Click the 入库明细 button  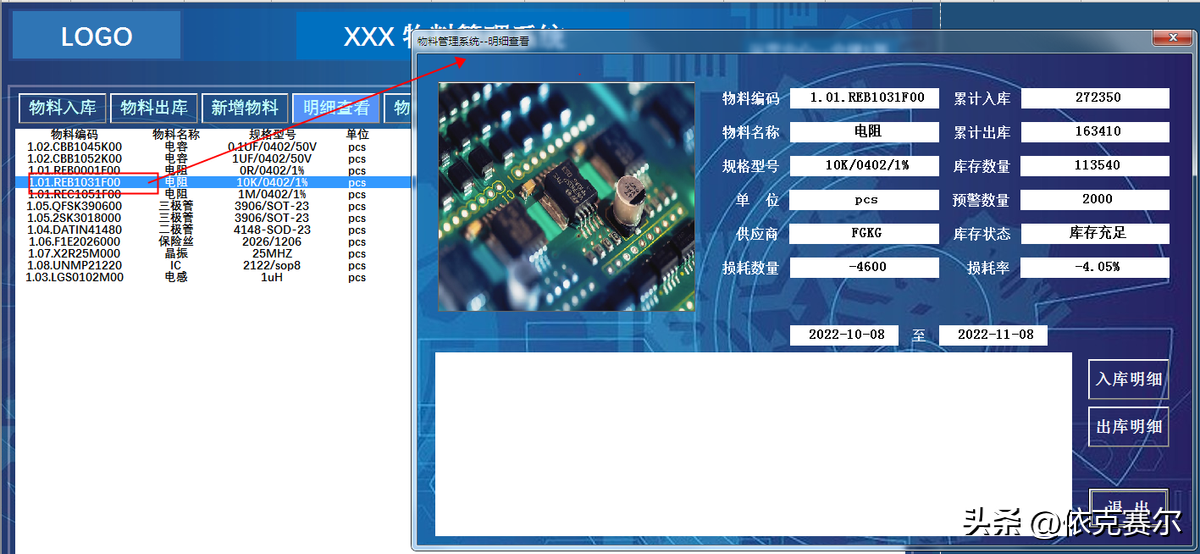[1128, 379]
